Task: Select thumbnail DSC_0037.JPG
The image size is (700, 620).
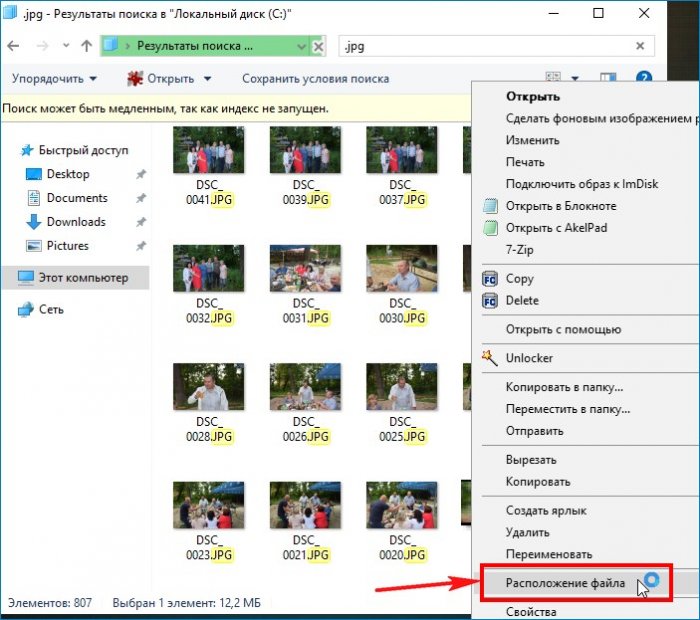Action: (402, 150)
